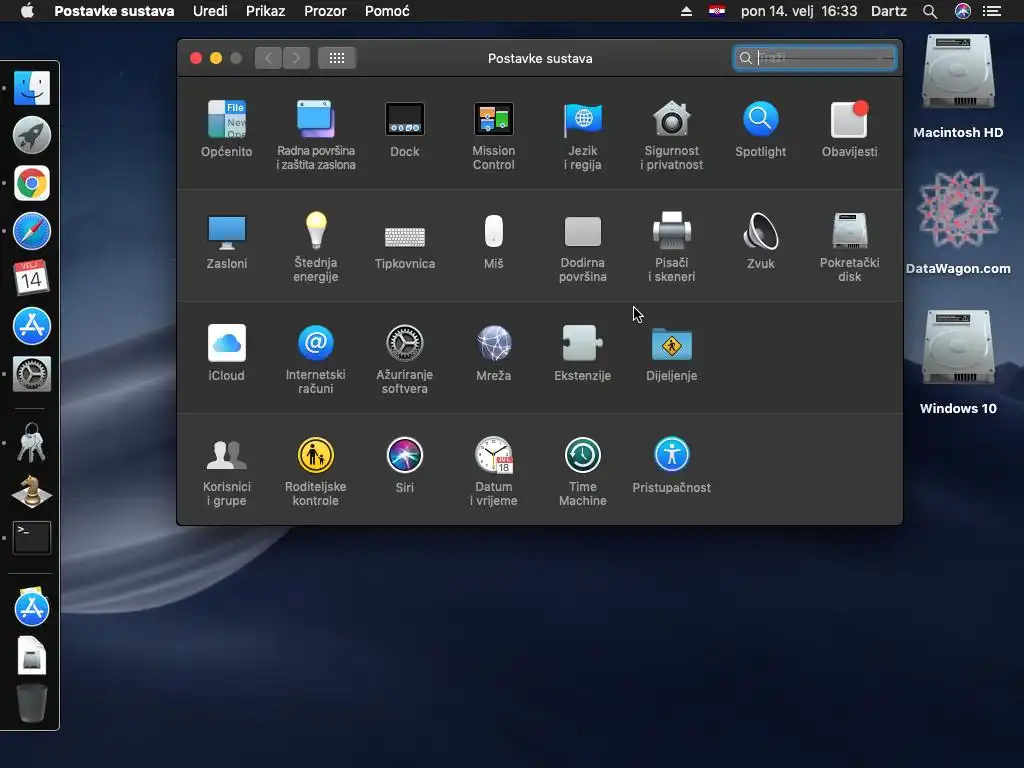1024x768 pixels.
Task: Open Internetski računi pane
Action: pyautogui.click(x=315, y=360)
